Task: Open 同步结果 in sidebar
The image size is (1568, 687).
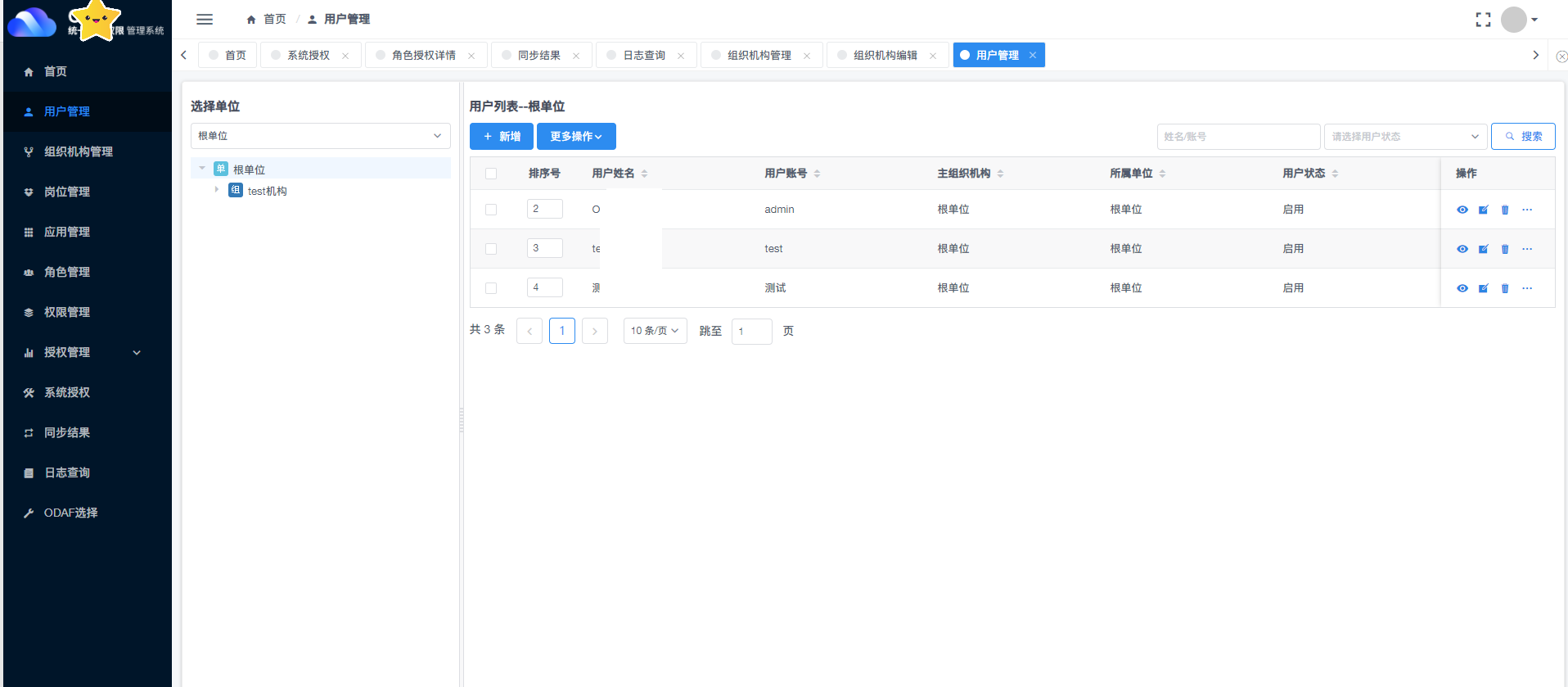Action: pos(87,432)
